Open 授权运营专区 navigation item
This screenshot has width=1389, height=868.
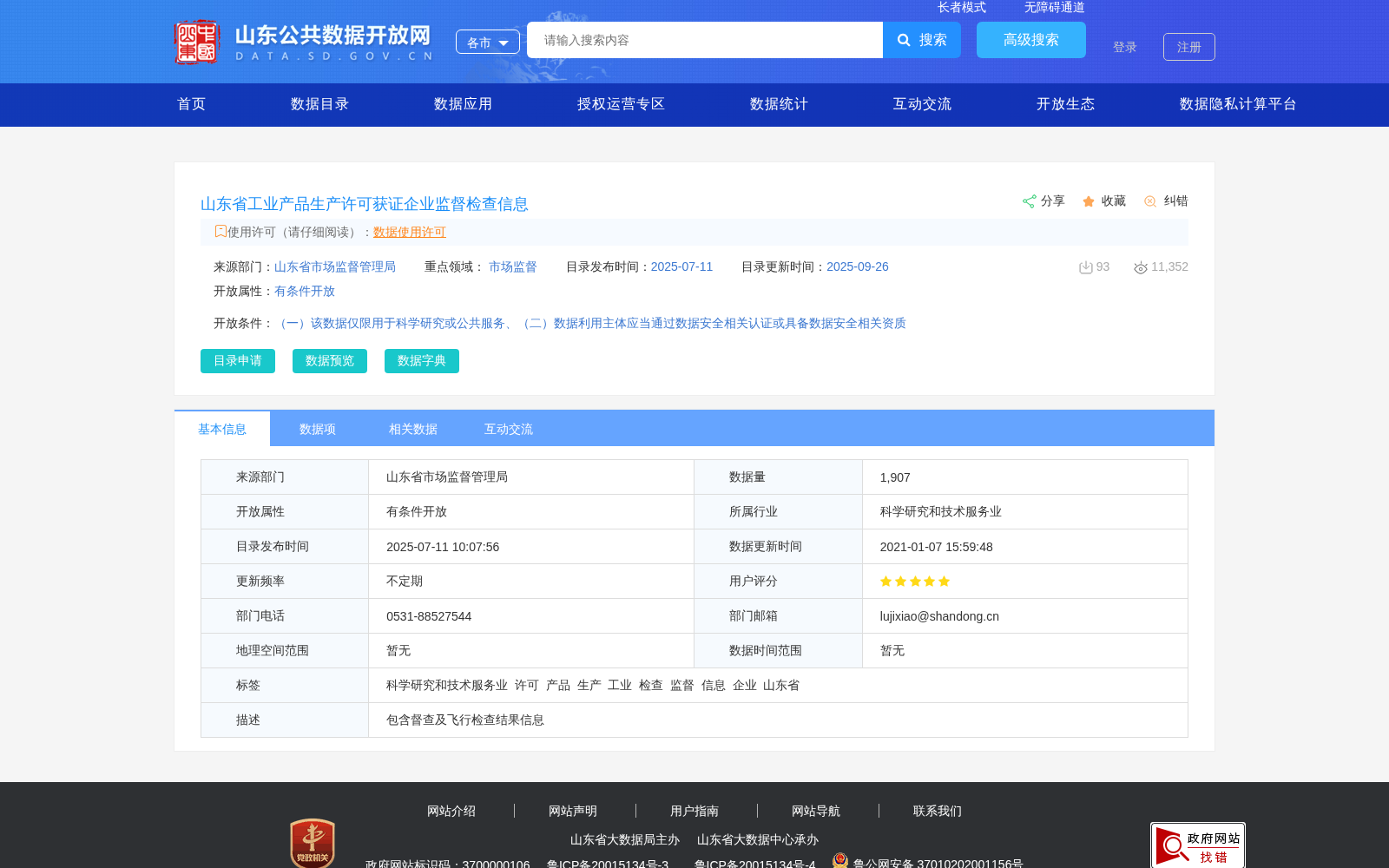(621, 104)
